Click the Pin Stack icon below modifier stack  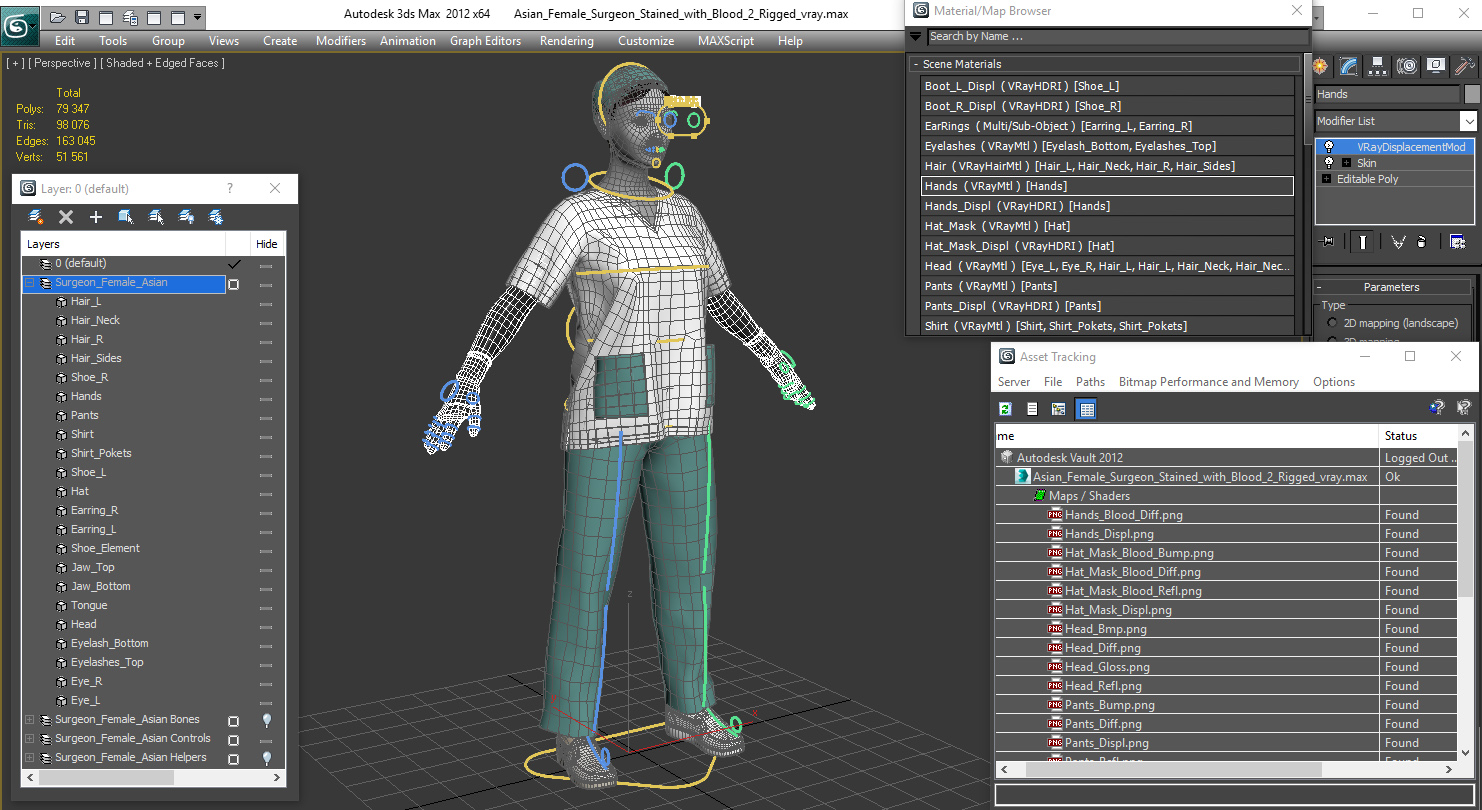1328,241
